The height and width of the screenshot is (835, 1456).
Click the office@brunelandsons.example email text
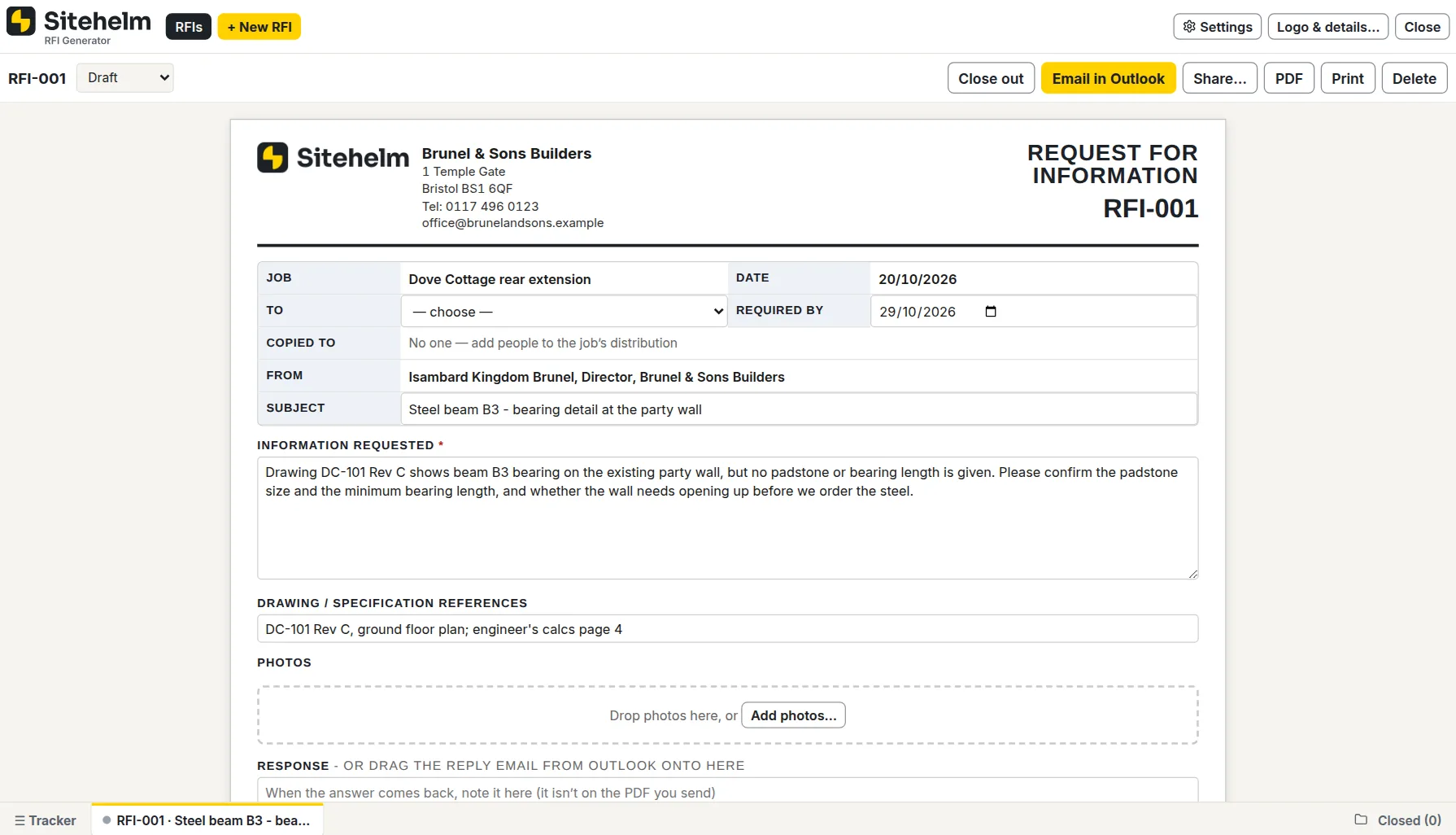512,223
